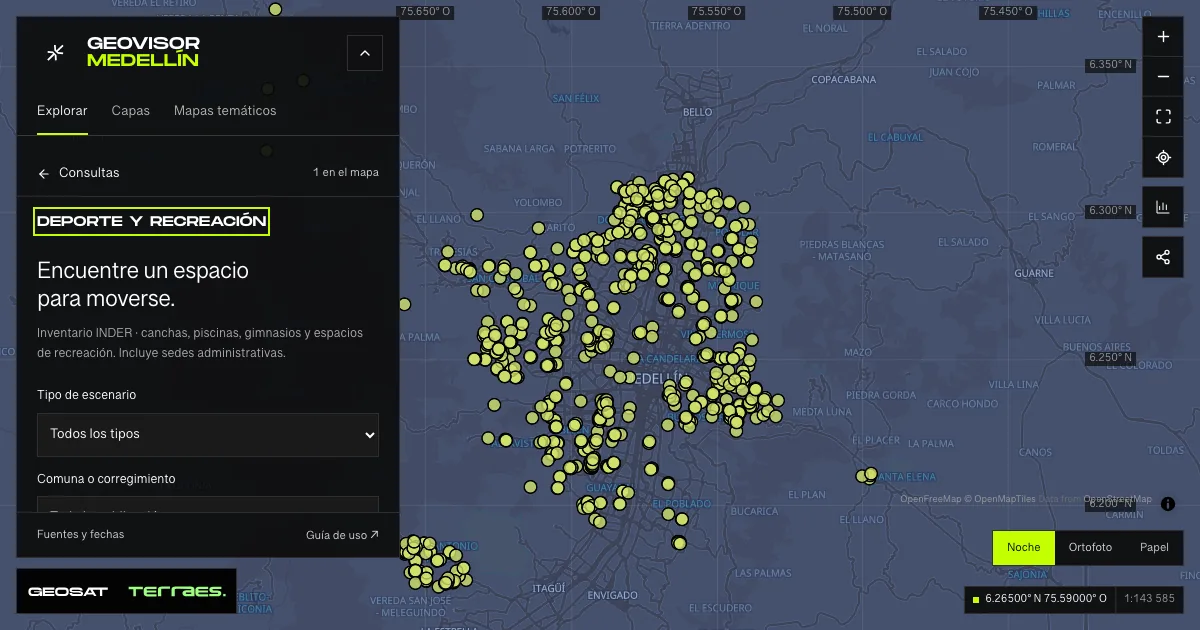Open the Mapas temáticos tab
This screenshot has height=630, width=1200.
coord(225,111)
